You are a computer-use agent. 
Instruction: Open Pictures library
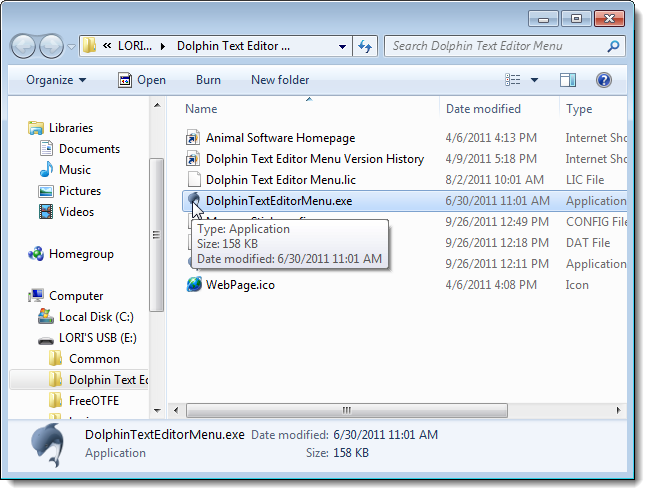[x=80, y=191]
